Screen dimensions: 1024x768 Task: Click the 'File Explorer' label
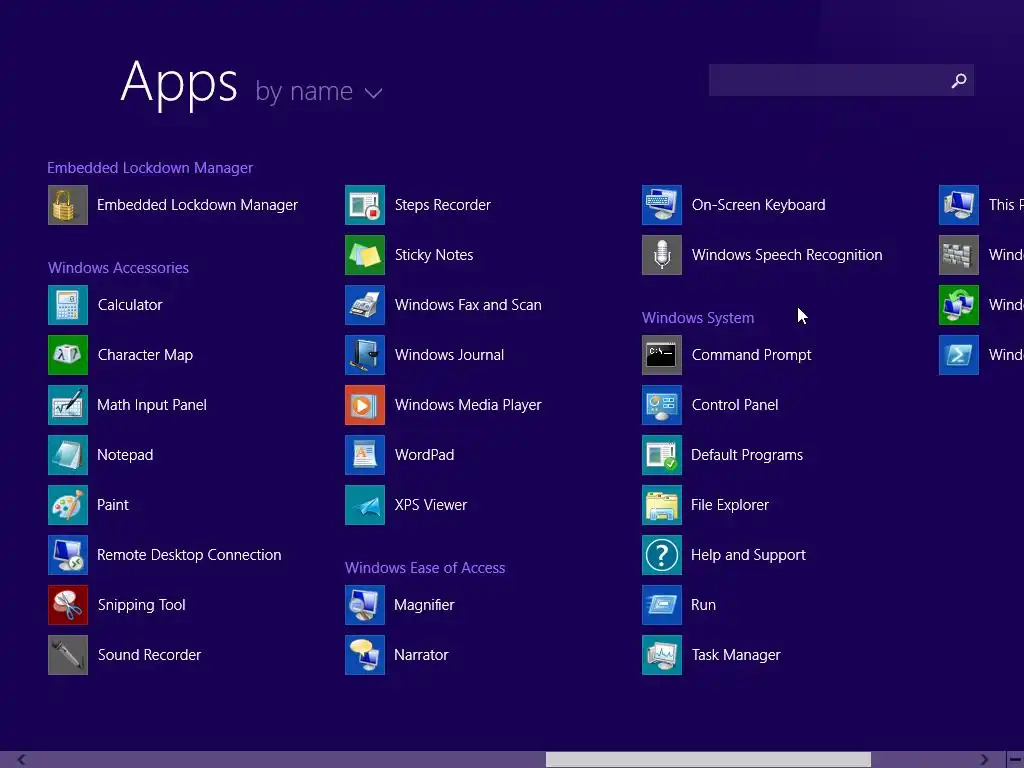pos(729,505)
